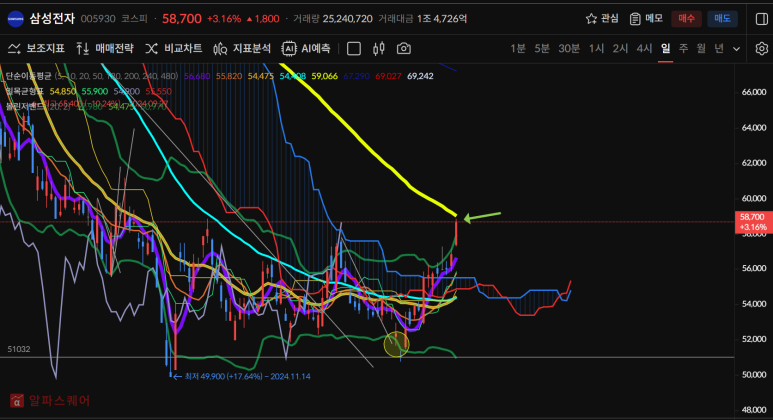
Task: Click the 59,066 moving average value
Action: (324, 76)
